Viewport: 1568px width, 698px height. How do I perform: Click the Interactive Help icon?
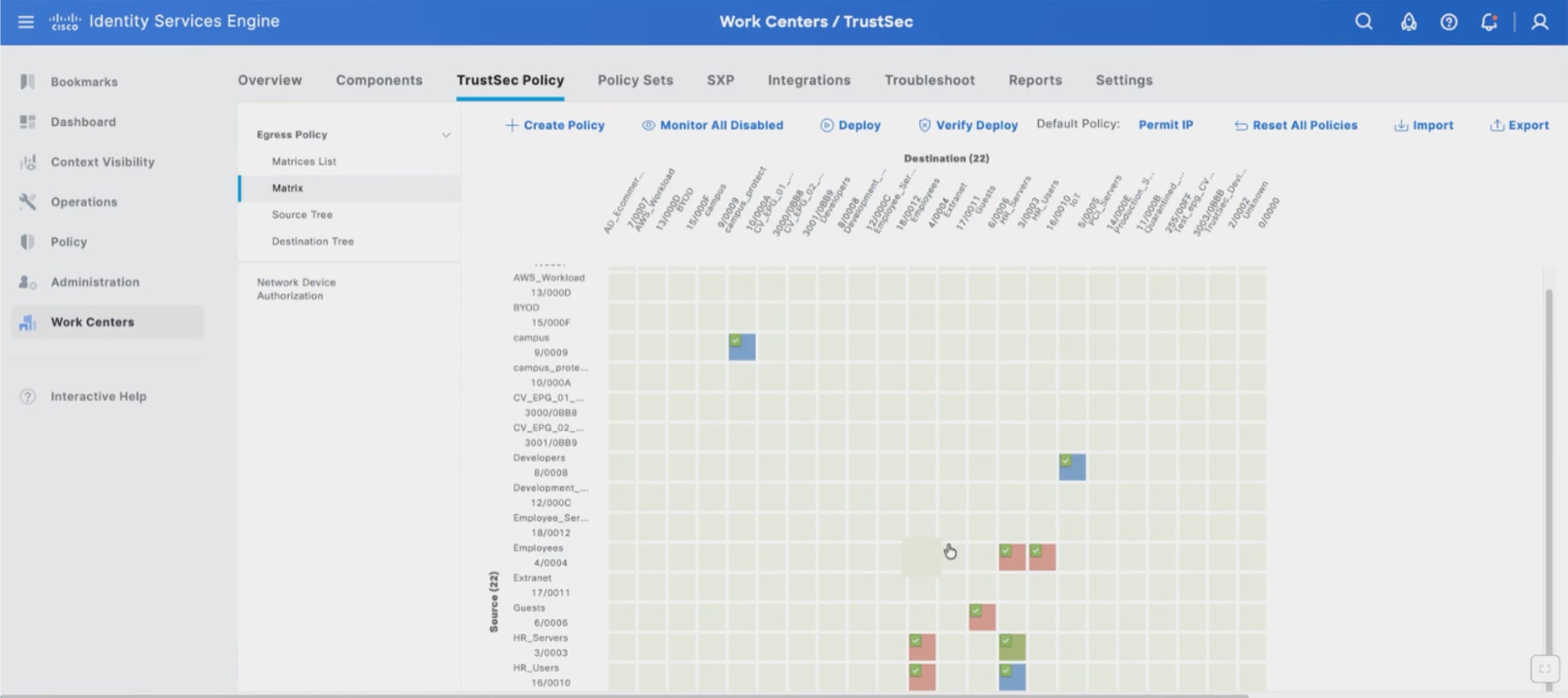tap(27, 396)
